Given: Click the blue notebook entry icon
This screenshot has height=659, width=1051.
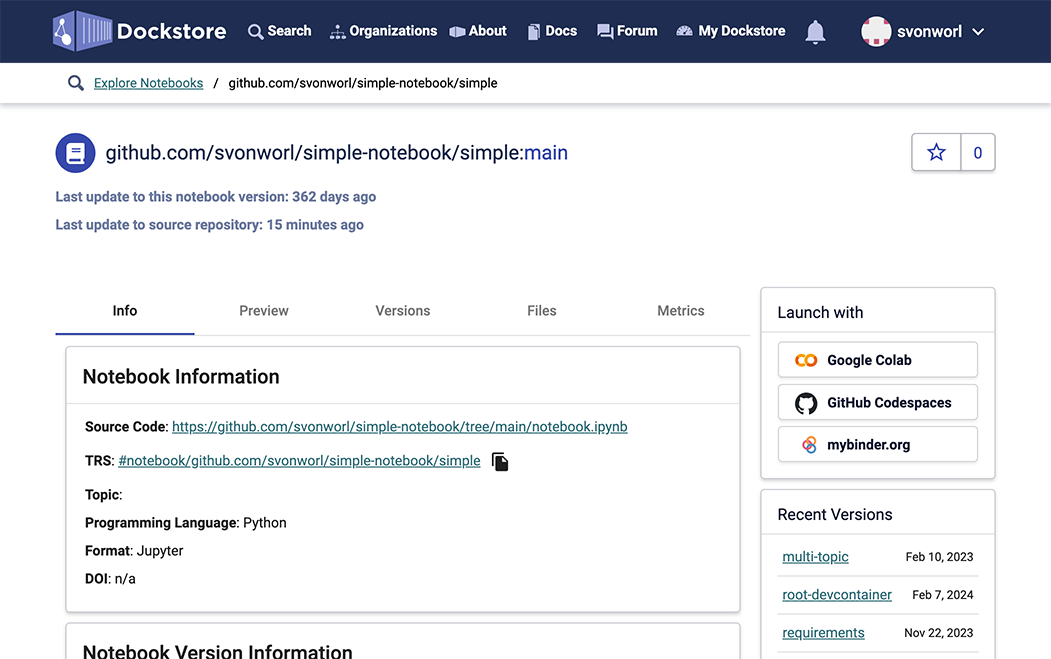Looking at the screenshot, I should point(75,153).
